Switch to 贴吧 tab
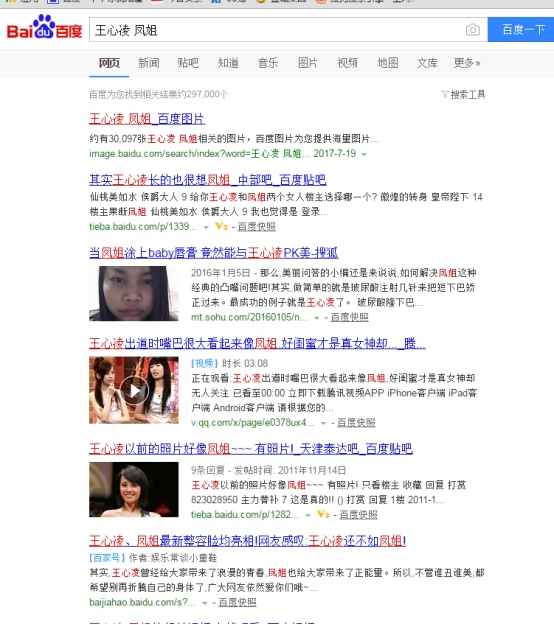The image size is (554, 625). click(188, 63)
